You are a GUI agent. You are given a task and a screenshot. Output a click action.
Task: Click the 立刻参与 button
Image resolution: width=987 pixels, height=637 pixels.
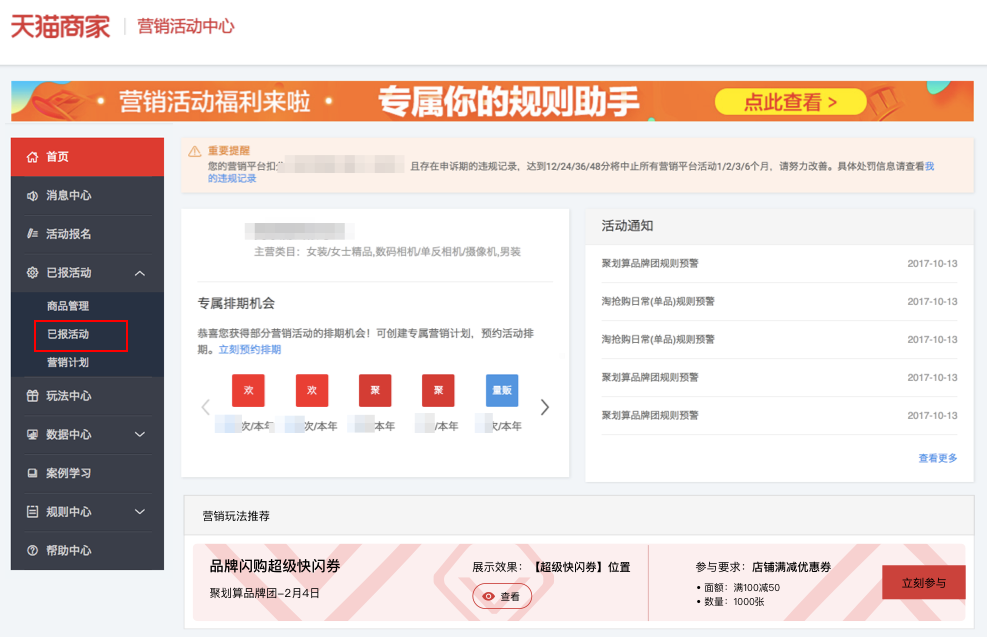tap(923, 583)
